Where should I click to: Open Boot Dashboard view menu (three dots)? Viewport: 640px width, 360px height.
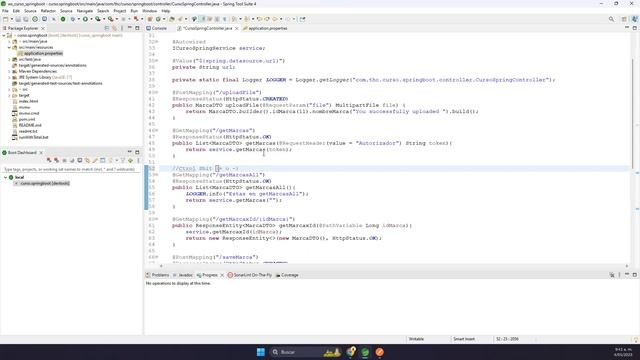click(138, 160)
